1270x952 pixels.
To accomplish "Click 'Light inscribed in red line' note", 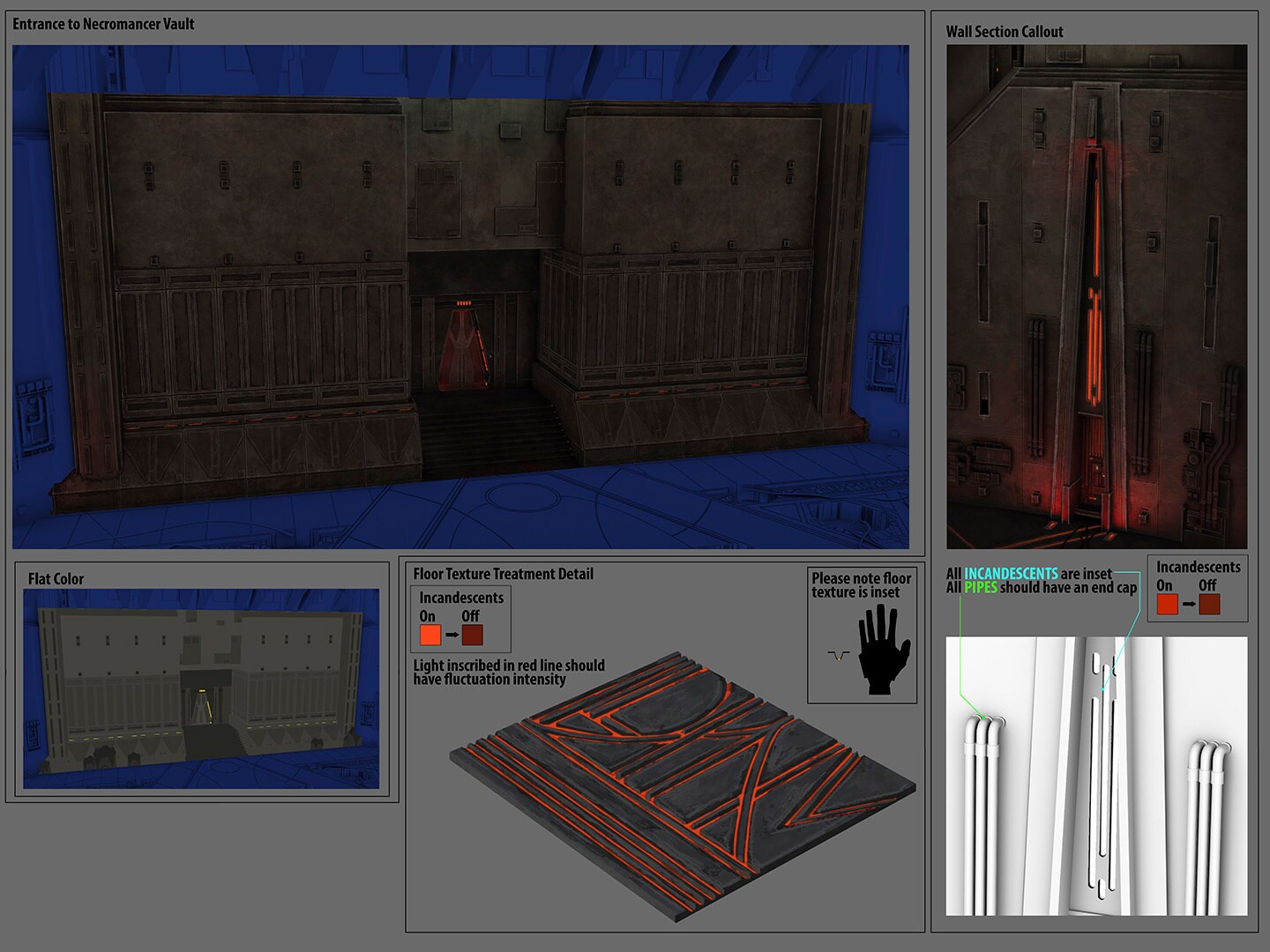I will (x=509, y=672).
